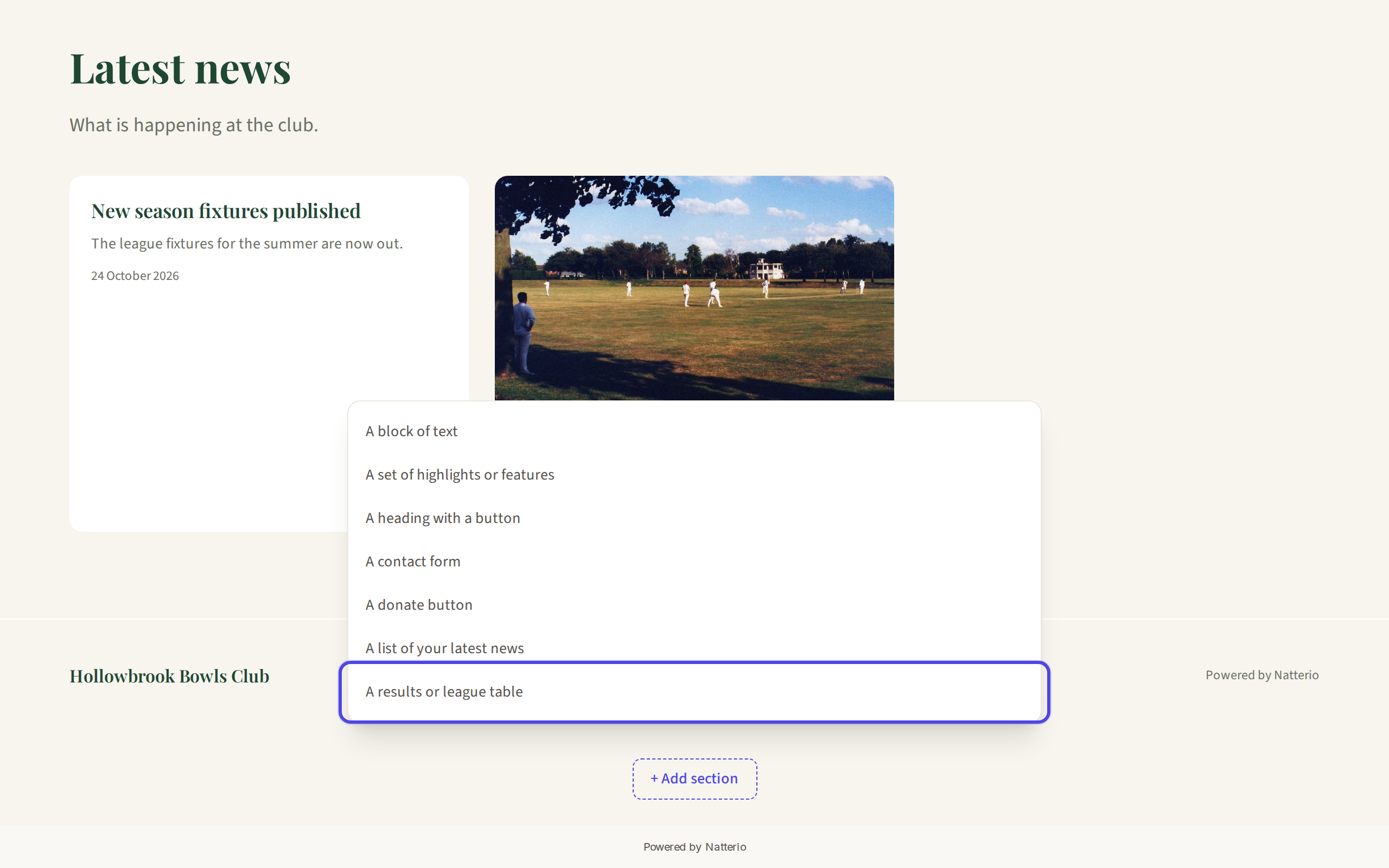This screenshot has width=1389, height=868.
Task: Choose 'A donate button' section type
Action: (x=694, y=605)
